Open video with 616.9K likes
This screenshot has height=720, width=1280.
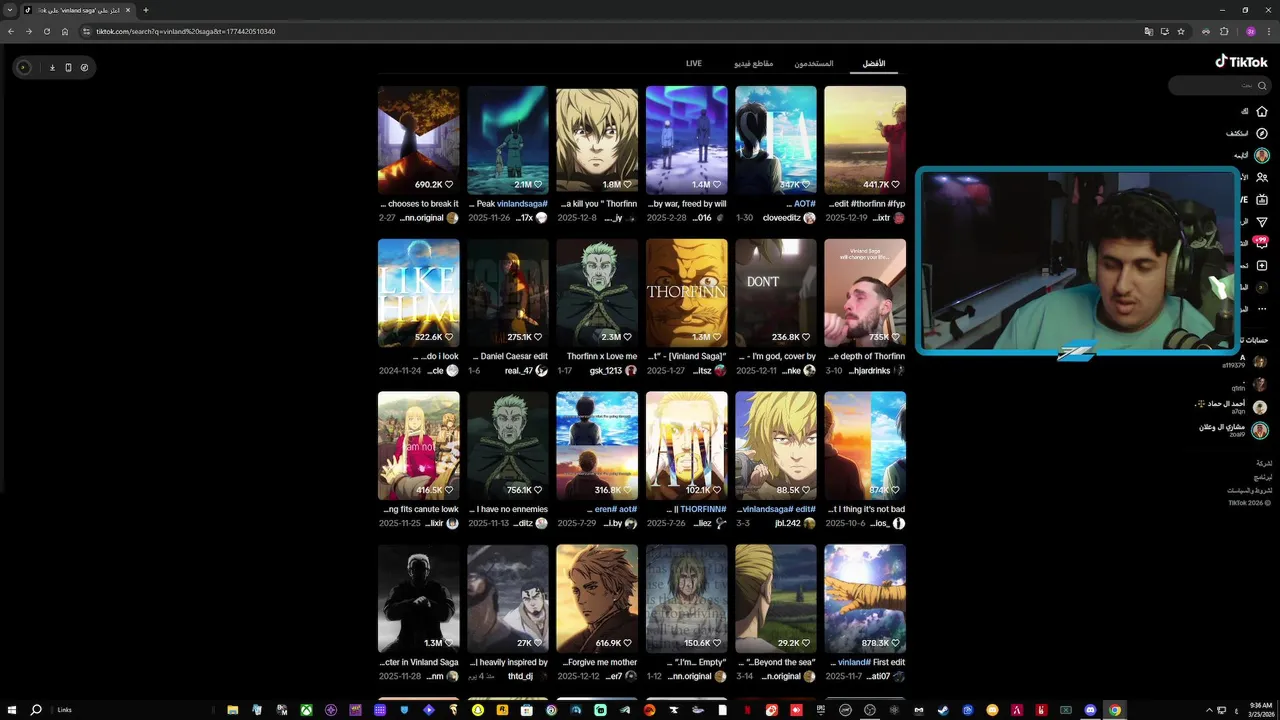(597, 599)
